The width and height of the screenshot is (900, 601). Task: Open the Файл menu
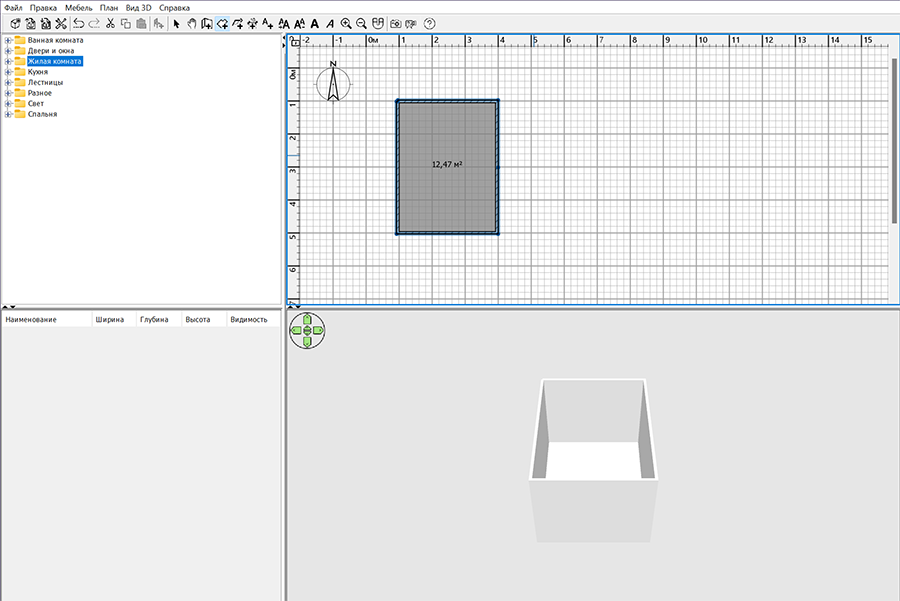pos(13,7)
